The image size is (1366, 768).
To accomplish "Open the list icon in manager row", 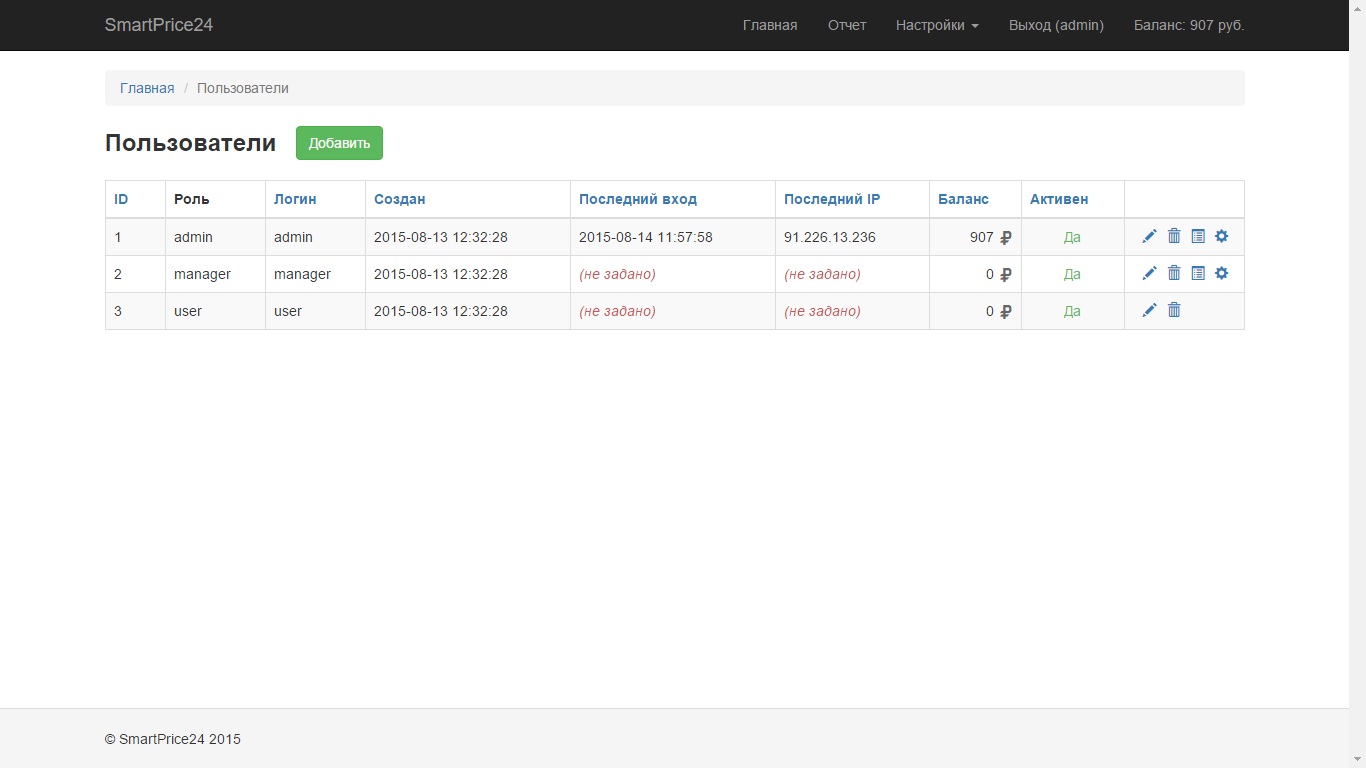I will tap(1198, 273).
